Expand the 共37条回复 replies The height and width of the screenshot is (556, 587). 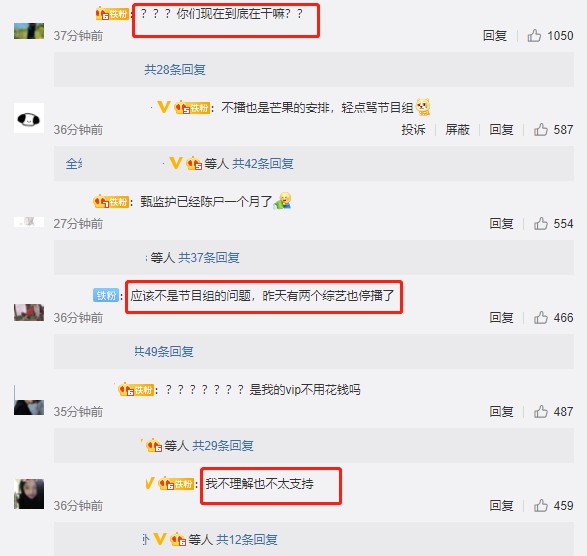tap(209, 258)
